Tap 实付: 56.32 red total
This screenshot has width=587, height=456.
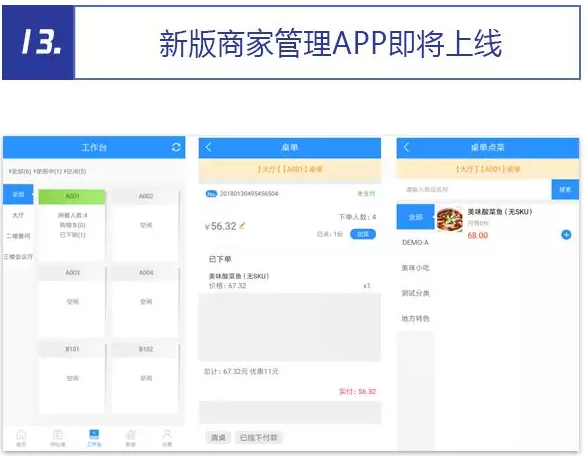357,392
